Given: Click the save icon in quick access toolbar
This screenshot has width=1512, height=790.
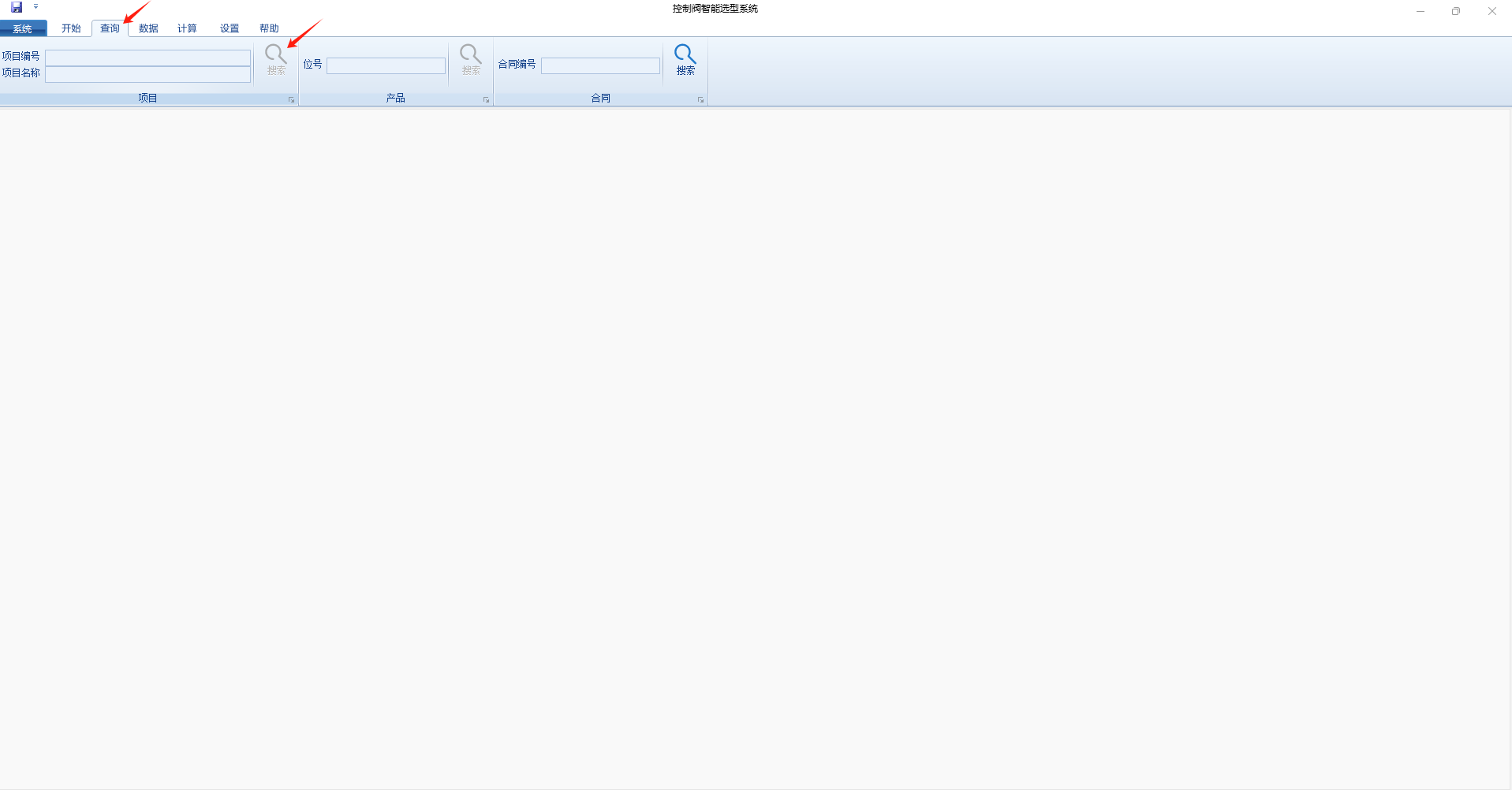Looking at the screenshot, I should pyautogui.click(x=17, y=7).
